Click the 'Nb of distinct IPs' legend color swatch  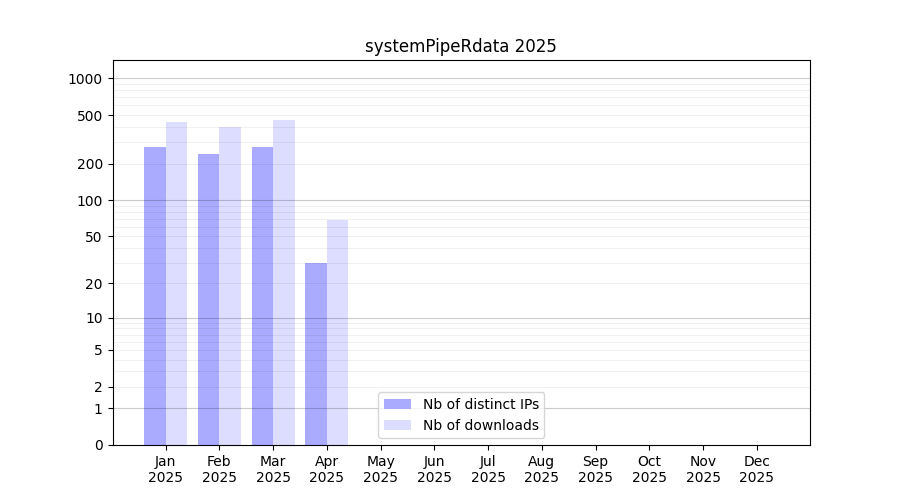397,404
